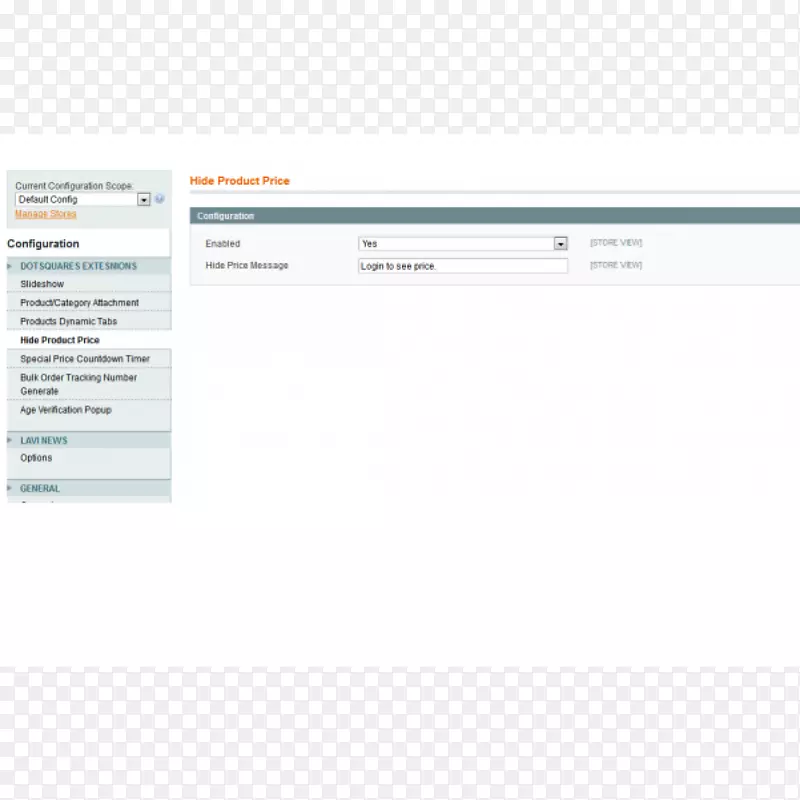The image size is (800, 800).
Task: Click STORE VIEW note beside Hide Price Message
Action: [x=616, y=265]
